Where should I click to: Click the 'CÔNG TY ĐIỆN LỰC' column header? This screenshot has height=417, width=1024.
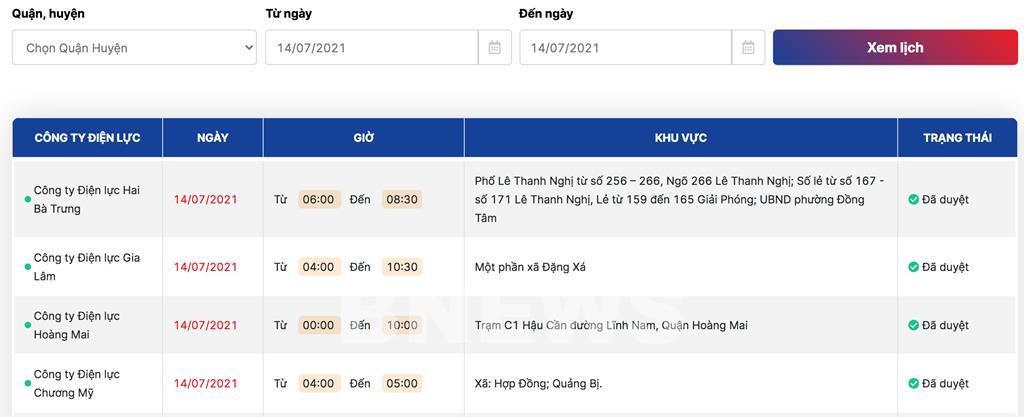[x=87, y=138]
